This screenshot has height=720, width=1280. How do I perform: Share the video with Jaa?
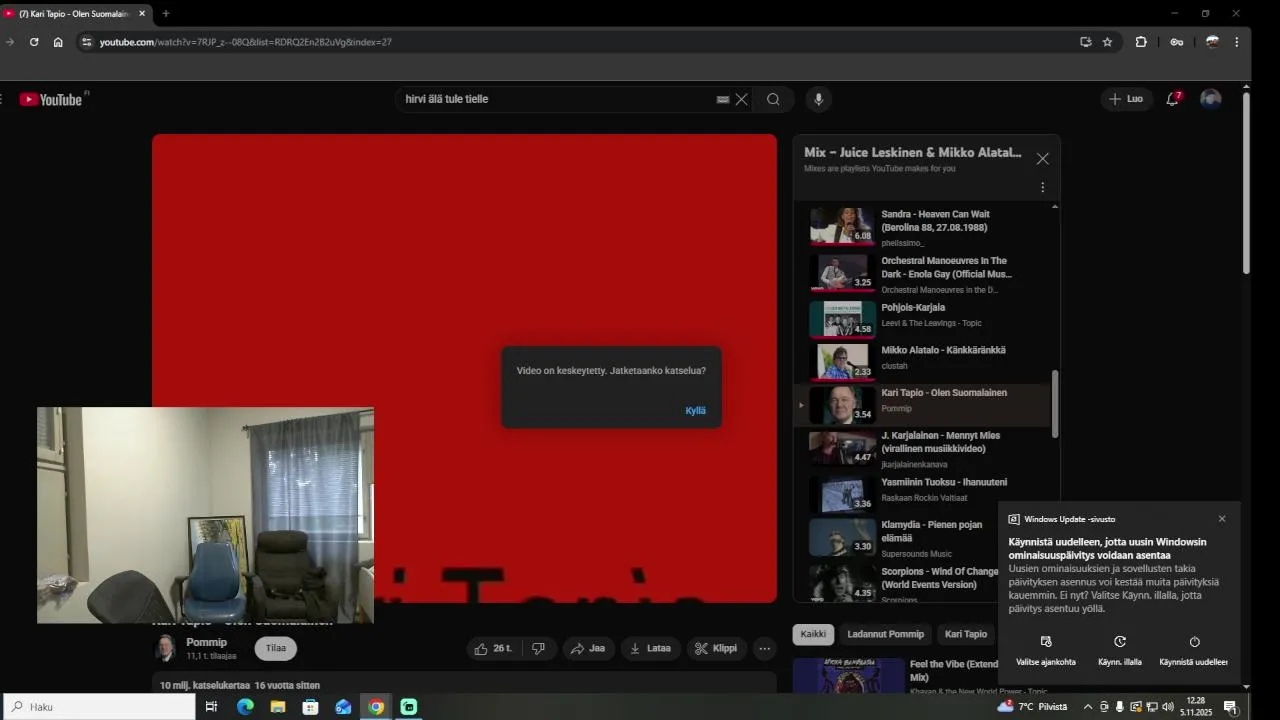pos(588,648)
